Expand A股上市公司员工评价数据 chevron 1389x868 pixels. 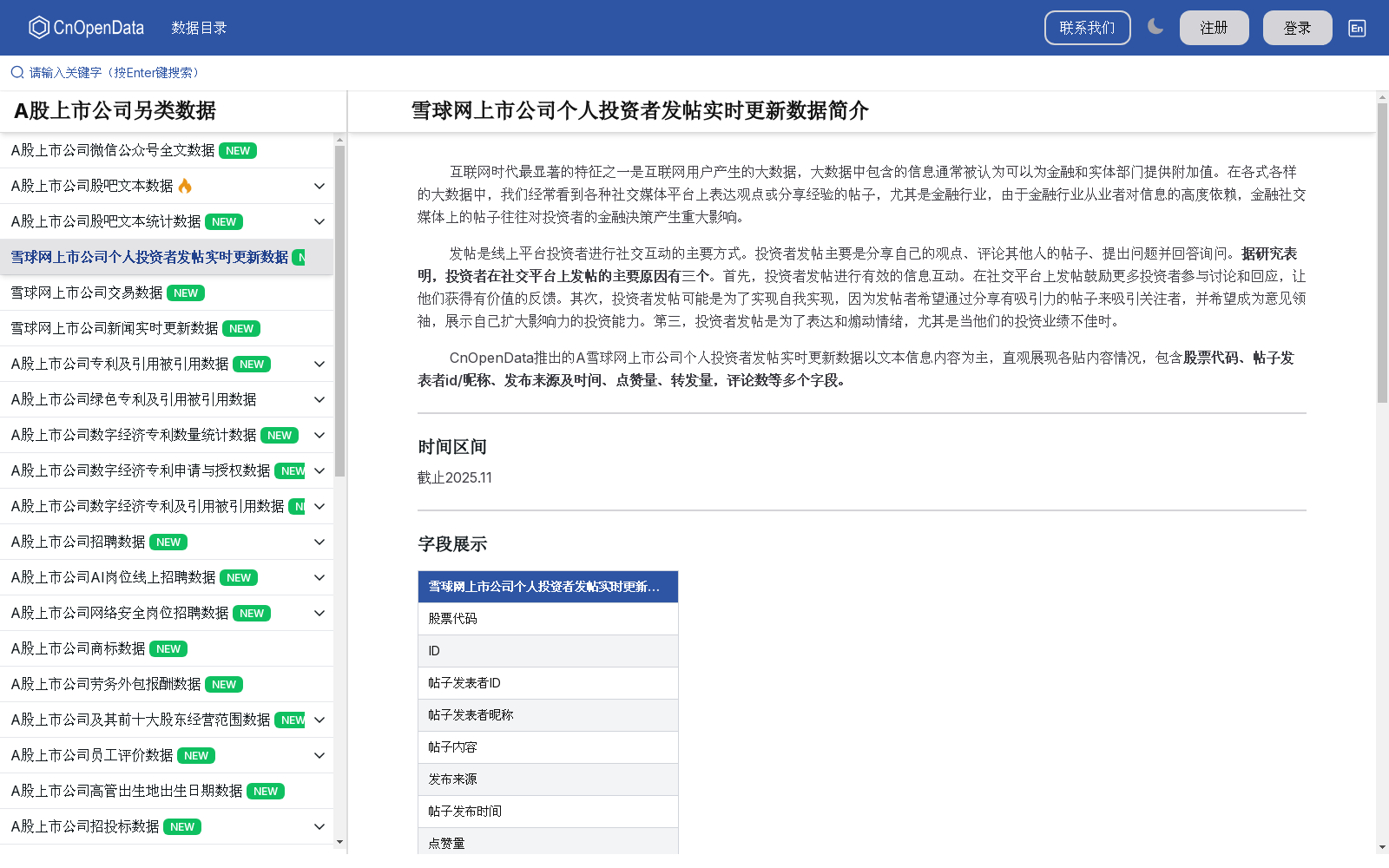(319, 755)
